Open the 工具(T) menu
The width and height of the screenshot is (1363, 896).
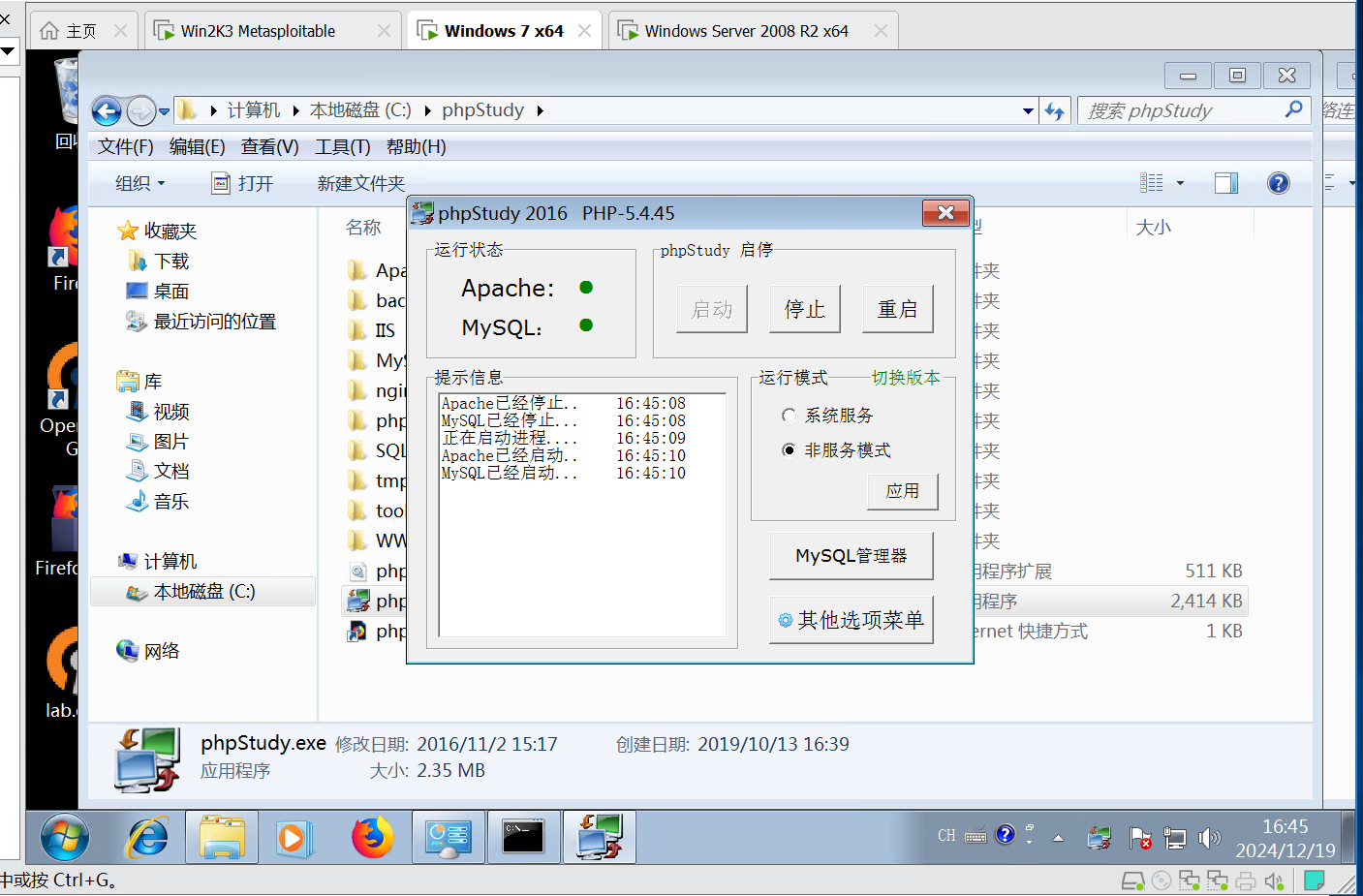[x=343, y=147]
